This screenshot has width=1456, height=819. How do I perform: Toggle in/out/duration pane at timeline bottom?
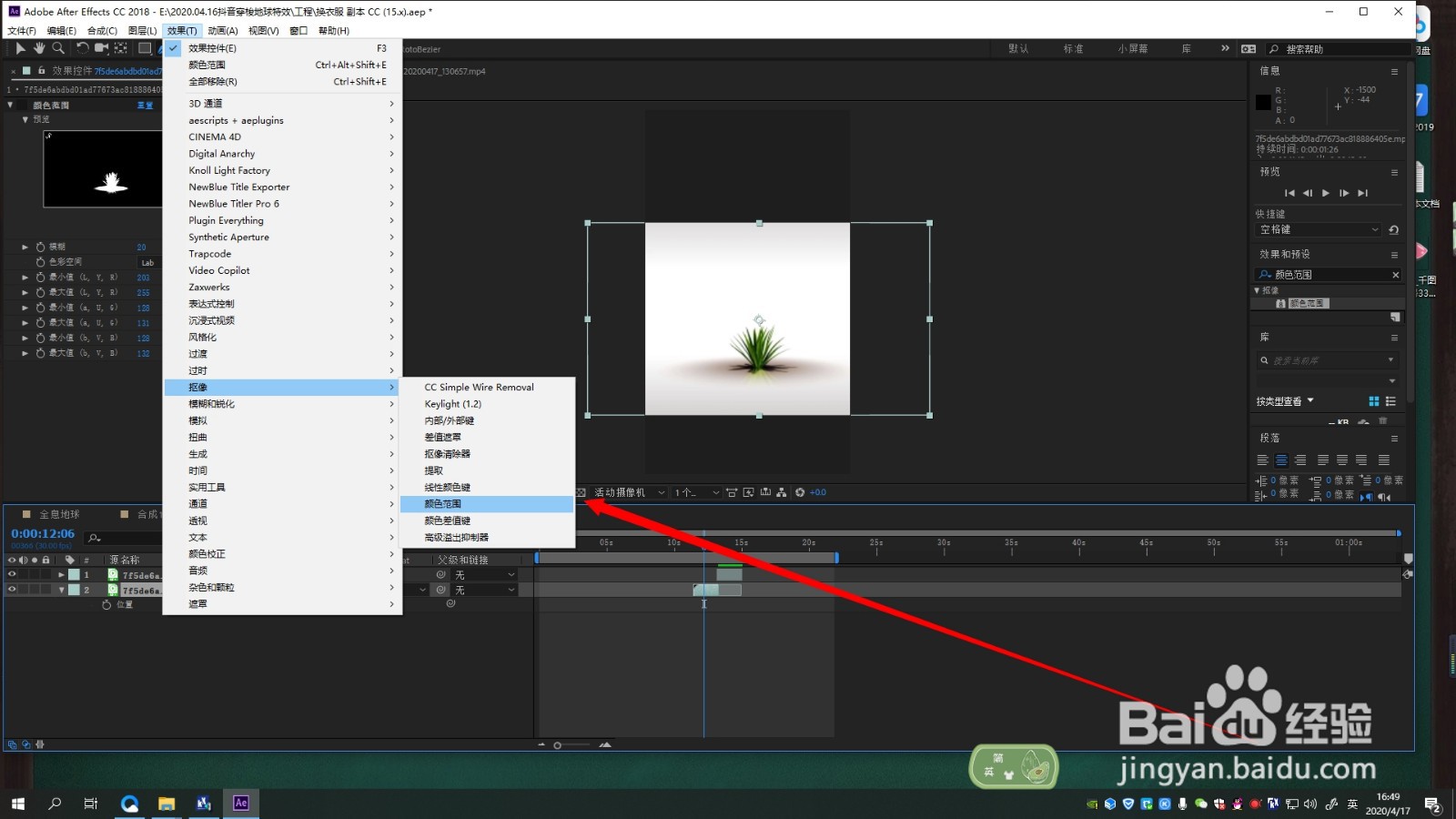pos(39,744)
